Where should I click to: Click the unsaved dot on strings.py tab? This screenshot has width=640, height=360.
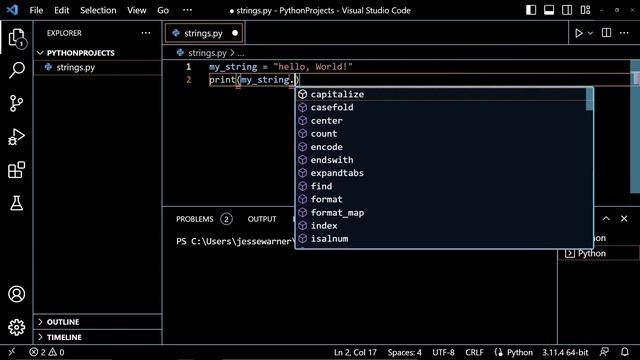[x=235, y=33]
